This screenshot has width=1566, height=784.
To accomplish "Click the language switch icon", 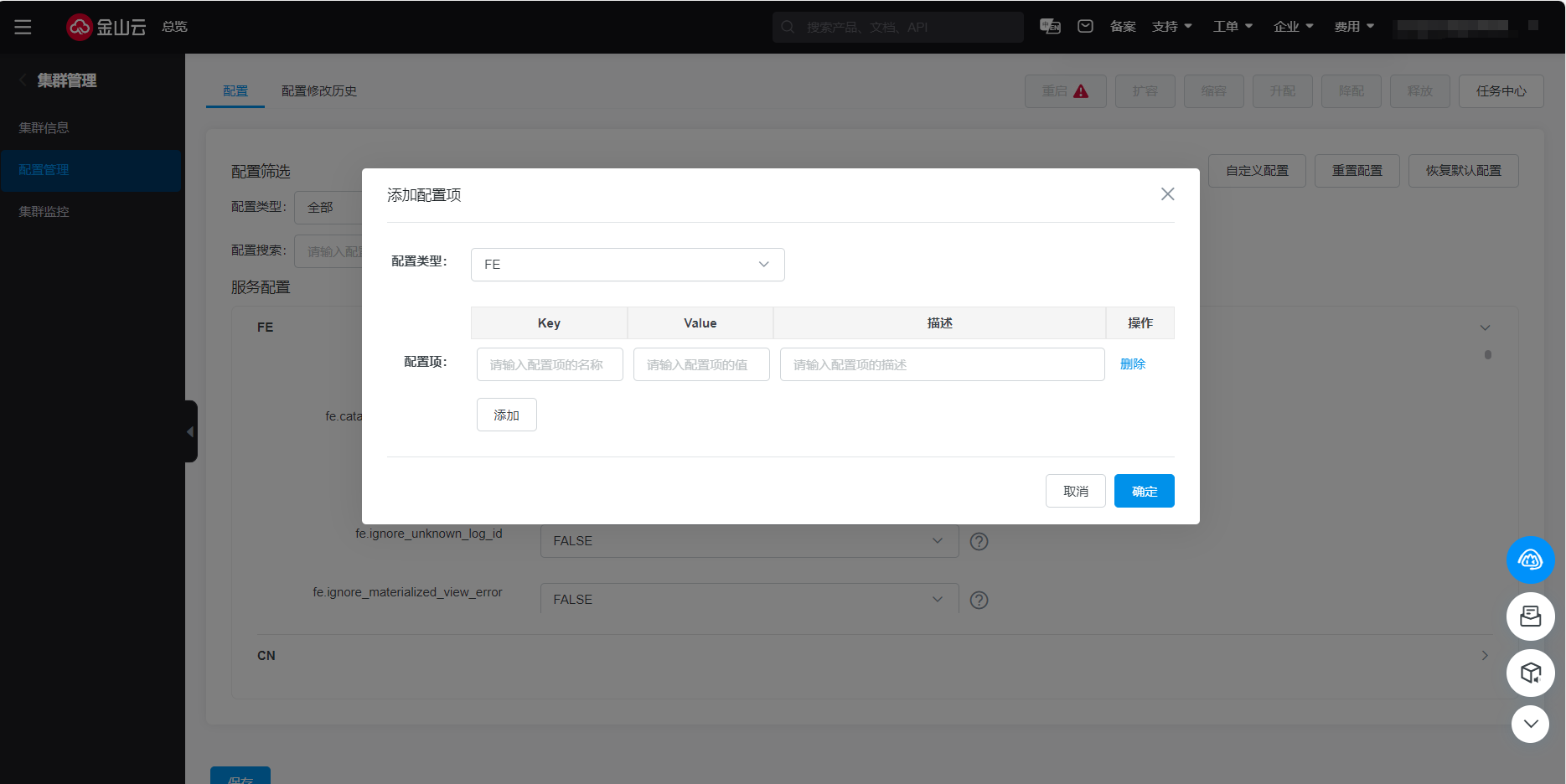I will tap(1050, 27).
